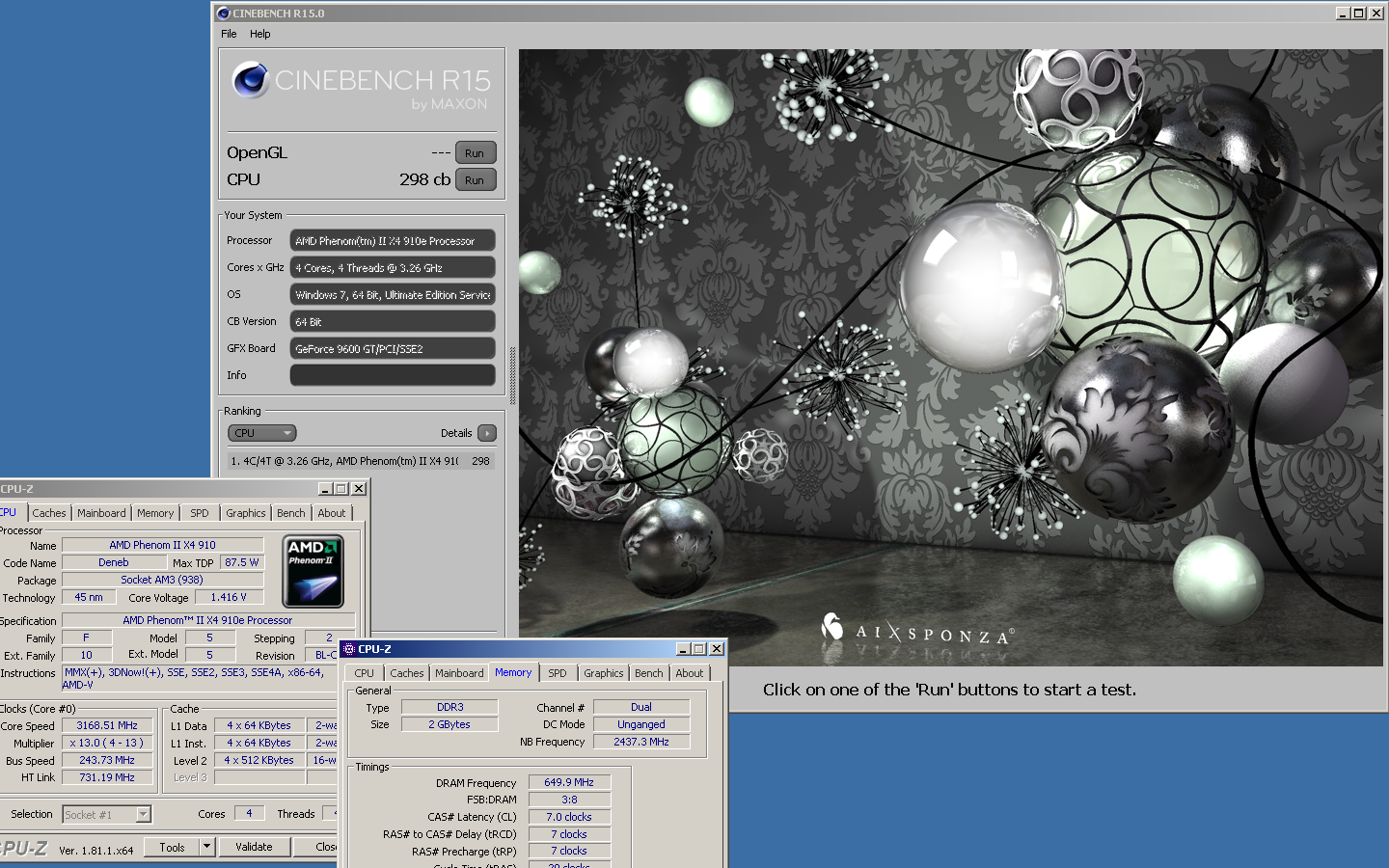The width and height of the screenshot is (1389, 868).
Task: Expand the Tools dropdown arrow in CPU-Z
Action: [206, 848]
